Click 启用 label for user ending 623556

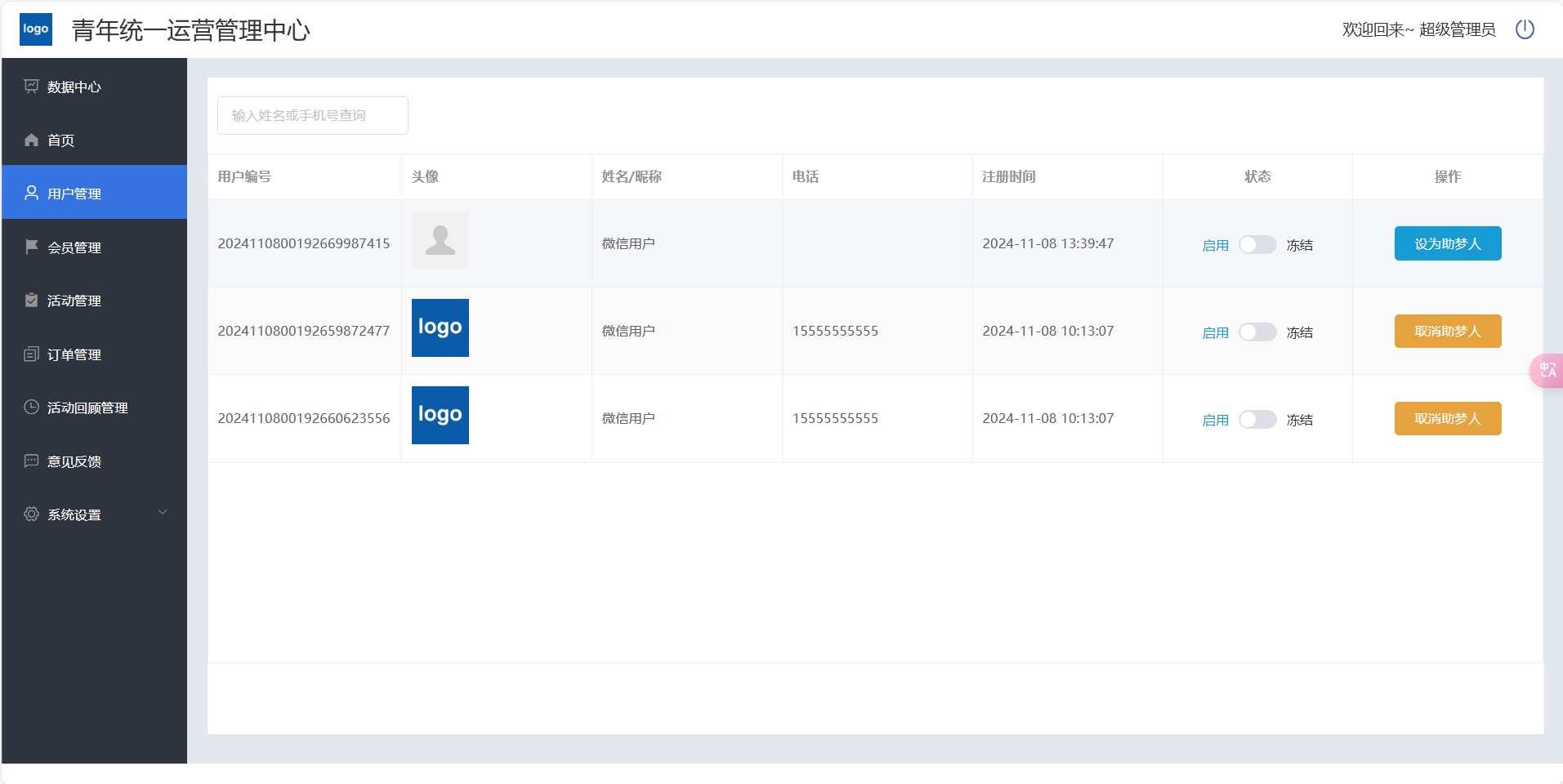[x=1216, y=420]
